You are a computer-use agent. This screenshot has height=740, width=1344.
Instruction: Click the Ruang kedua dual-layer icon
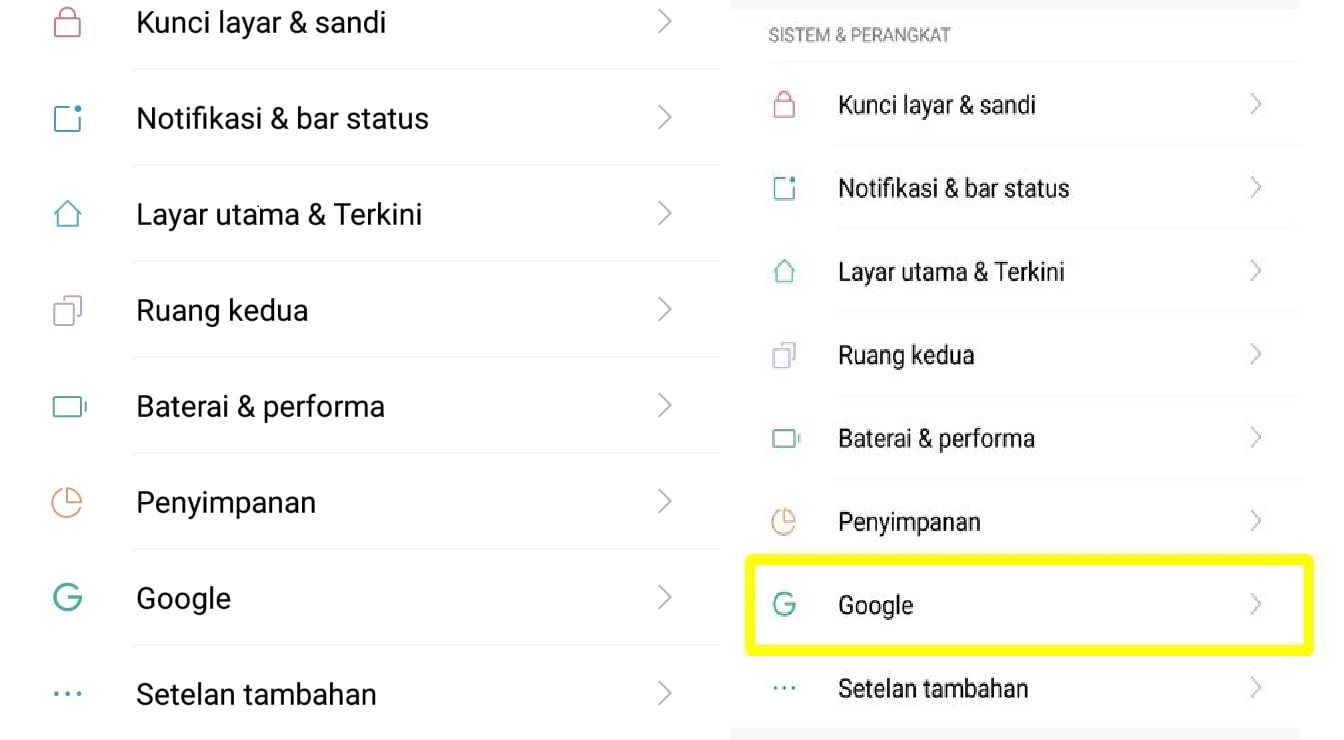point(66,309)
